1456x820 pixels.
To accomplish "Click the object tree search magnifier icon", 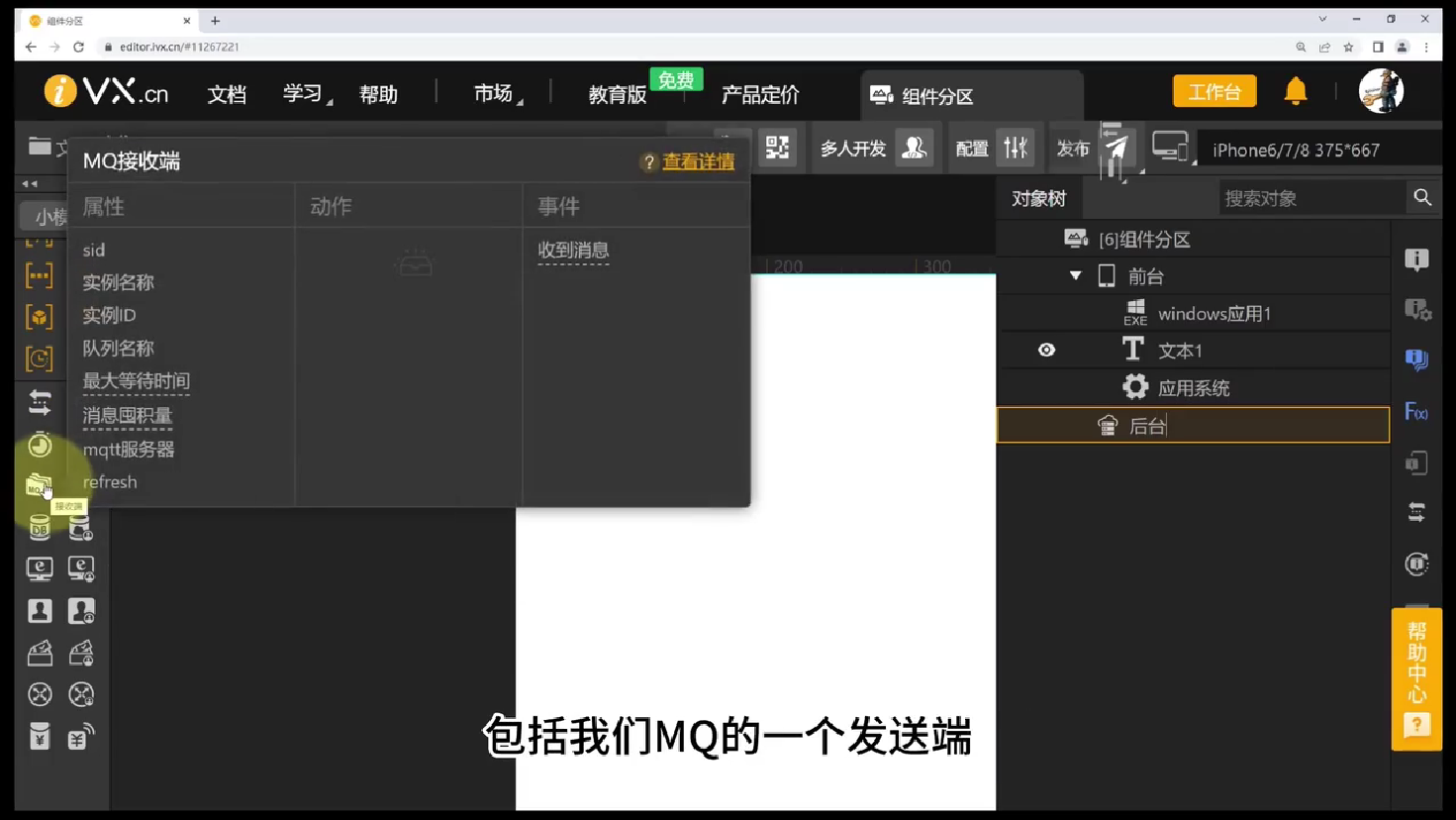I will coord(1422,198).
